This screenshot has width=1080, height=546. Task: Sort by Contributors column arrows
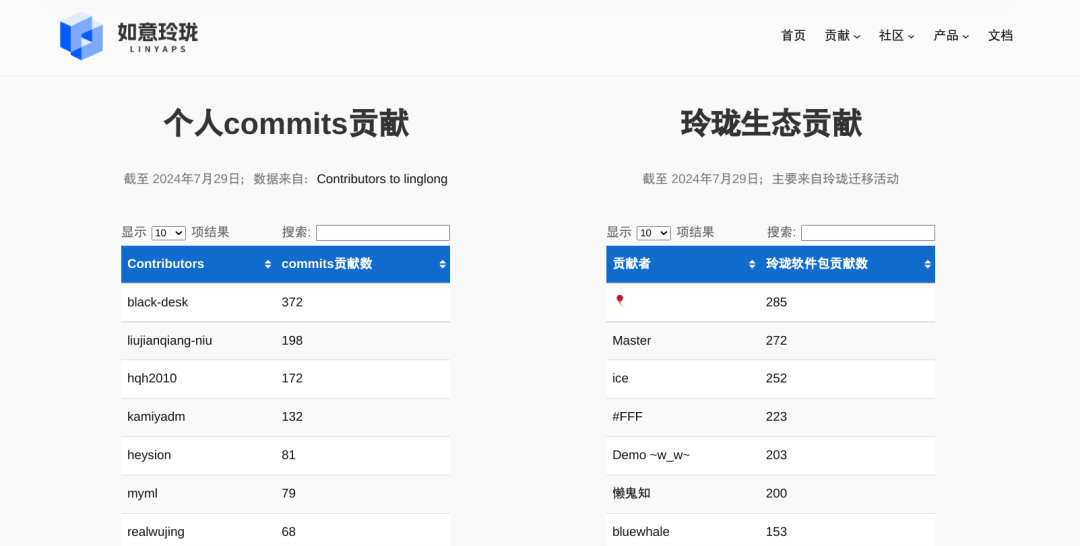tap(267, 264)
